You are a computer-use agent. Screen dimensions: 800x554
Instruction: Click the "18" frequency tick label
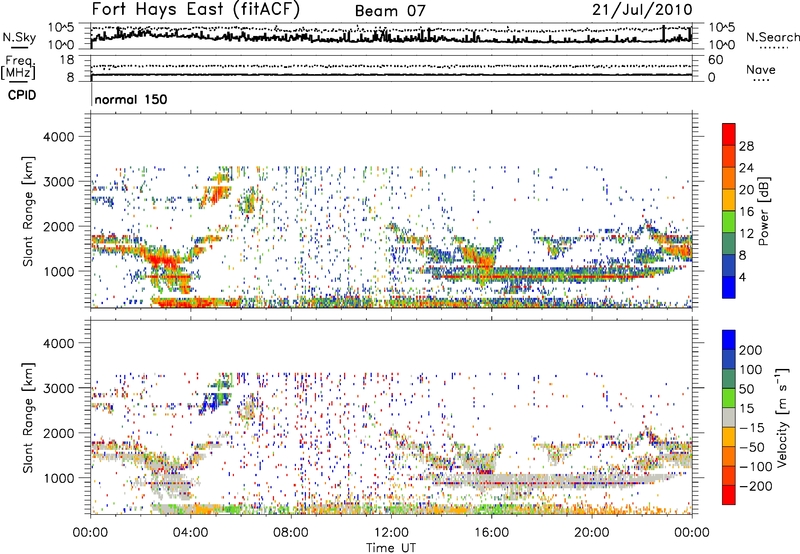(x=67, y=60)
